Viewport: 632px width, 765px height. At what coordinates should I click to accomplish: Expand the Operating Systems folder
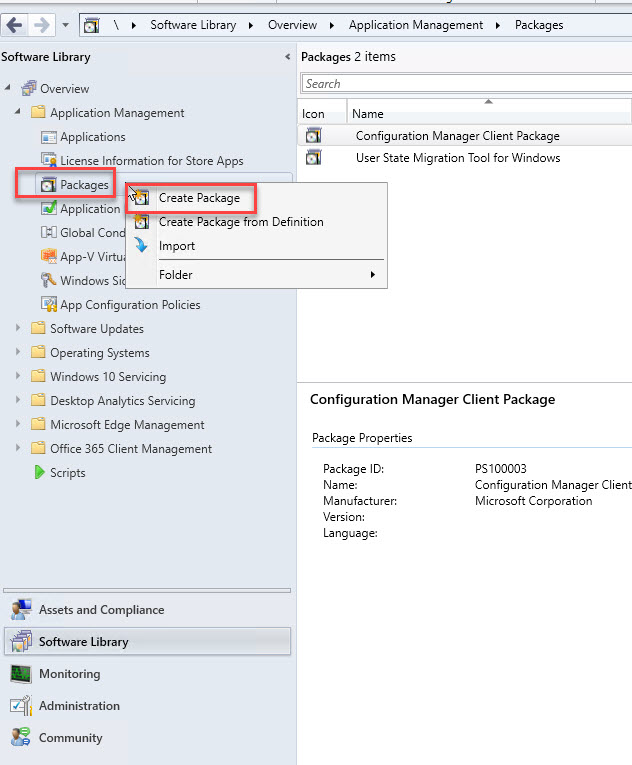coord(18,353)
